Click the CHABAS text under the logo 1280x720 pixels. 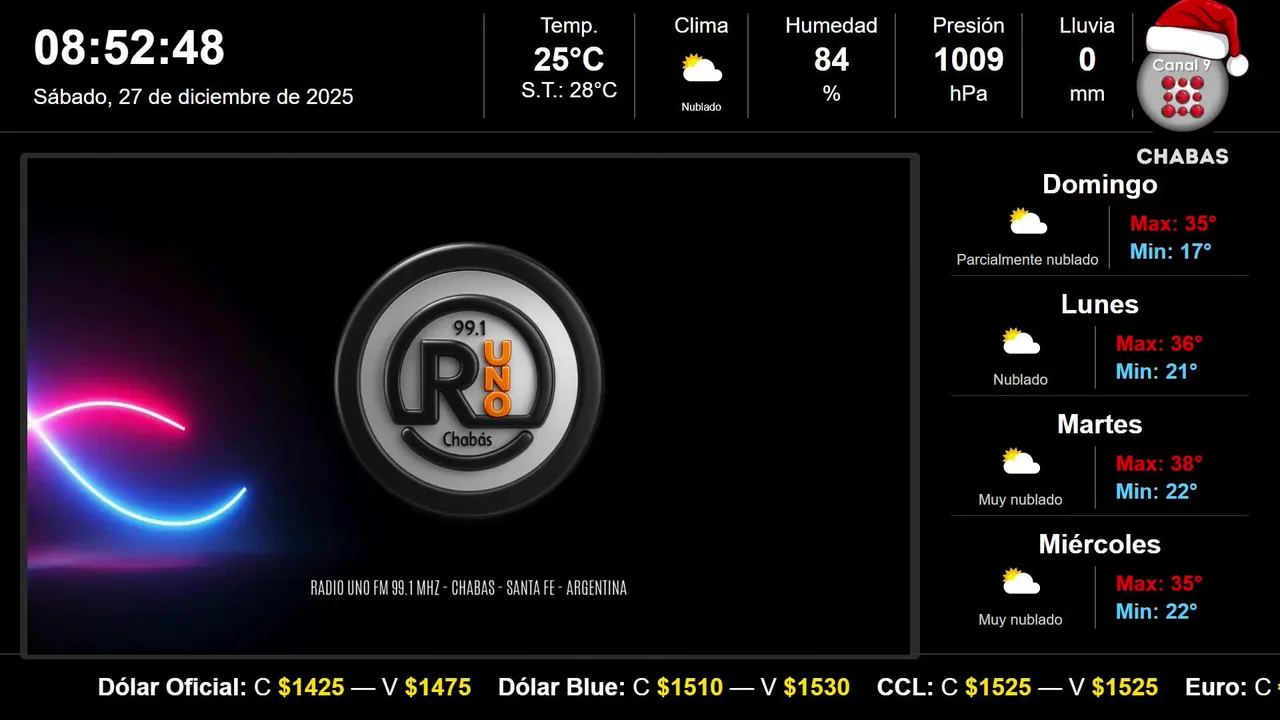1182,156
